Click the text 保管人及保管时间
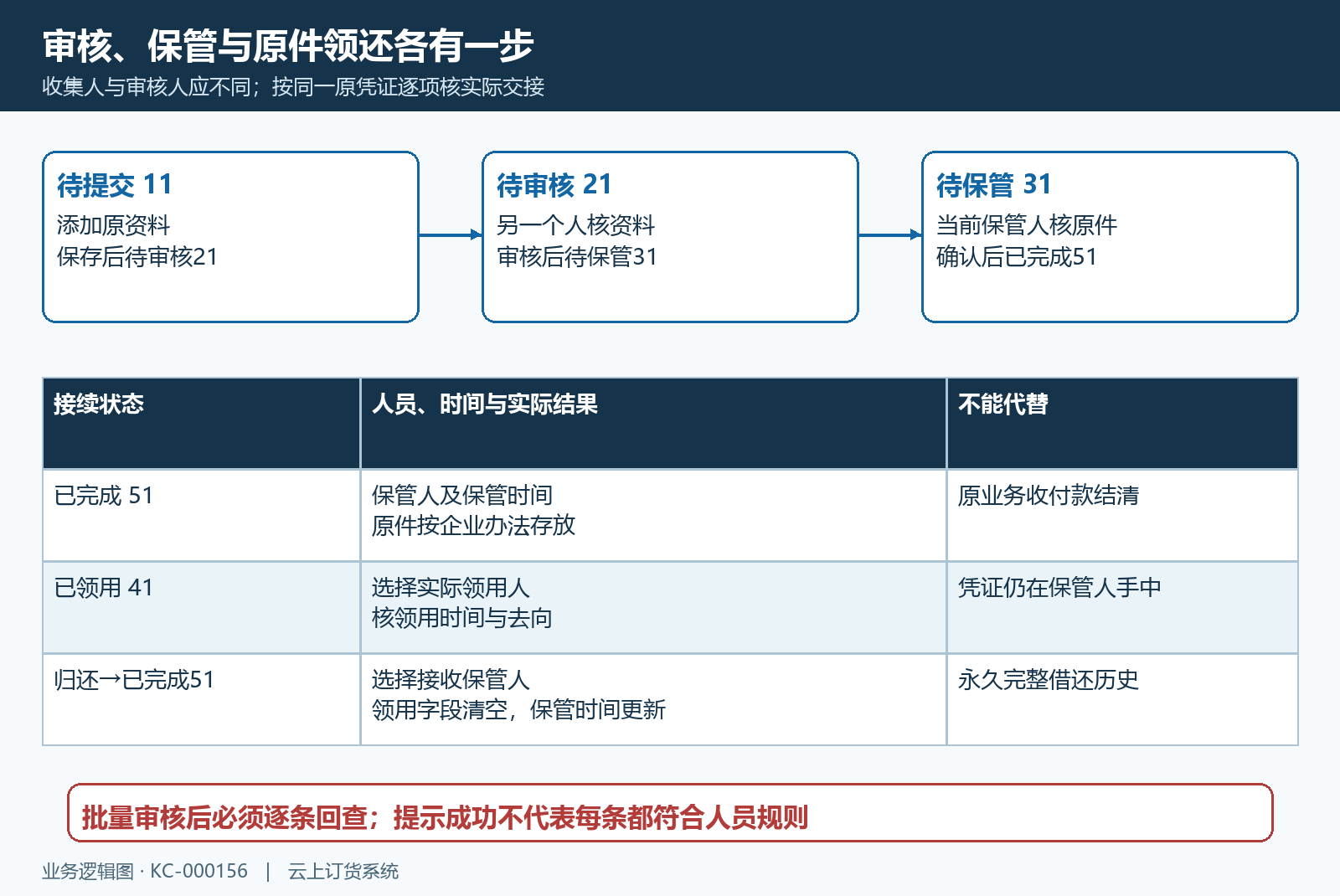The image size is (1340, 896). click(462, 496)
